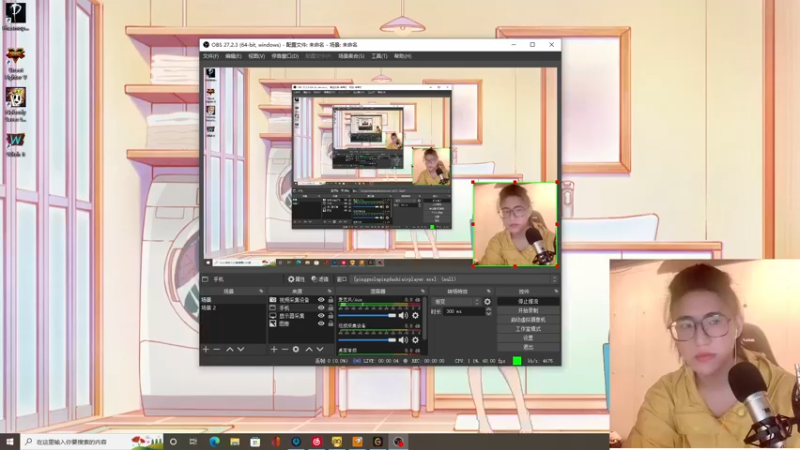Toggle the lock on the 显示器采集 source
800x450 pixels.
pyautogui.click(x=331, y=316)
